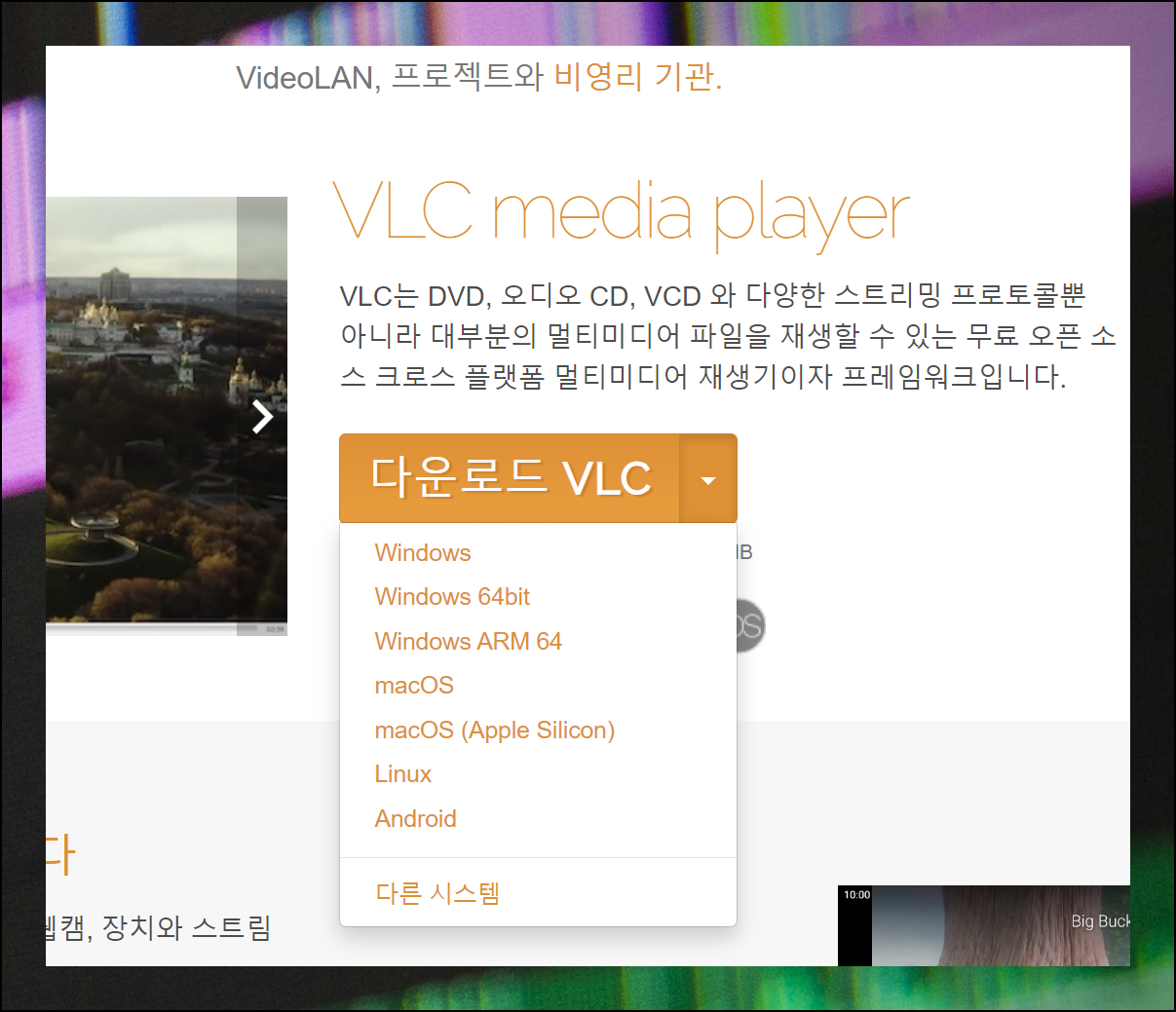Image resolution: width=1176 pixels, height=1012 pixels.
Task: Open the 다른 시스템 link
Action: (x=437, y=892)
